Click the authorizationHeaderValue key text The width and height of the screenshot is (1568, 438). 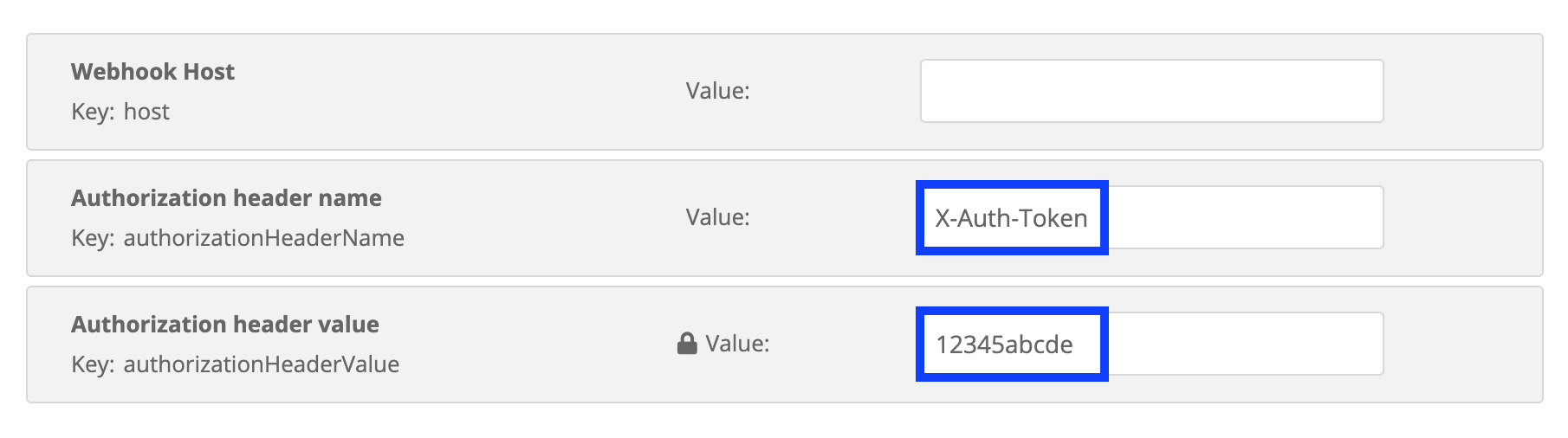pyautogui.click(x=262, y=364)
